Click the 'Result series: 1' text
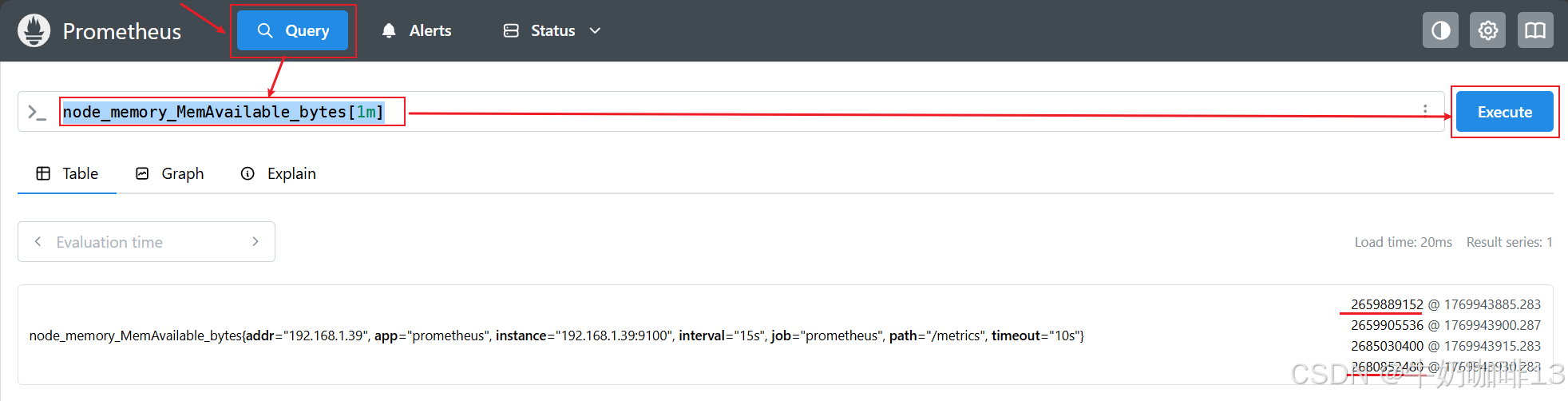1568x401 pixels. [x=1509, y=242]
